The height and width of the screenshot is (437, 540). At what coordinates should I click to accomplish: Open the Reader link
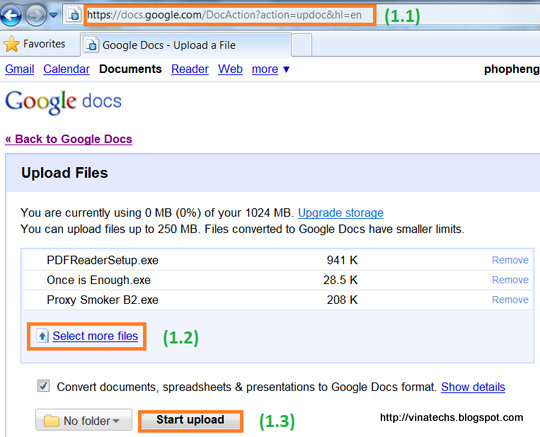point(190,69)
